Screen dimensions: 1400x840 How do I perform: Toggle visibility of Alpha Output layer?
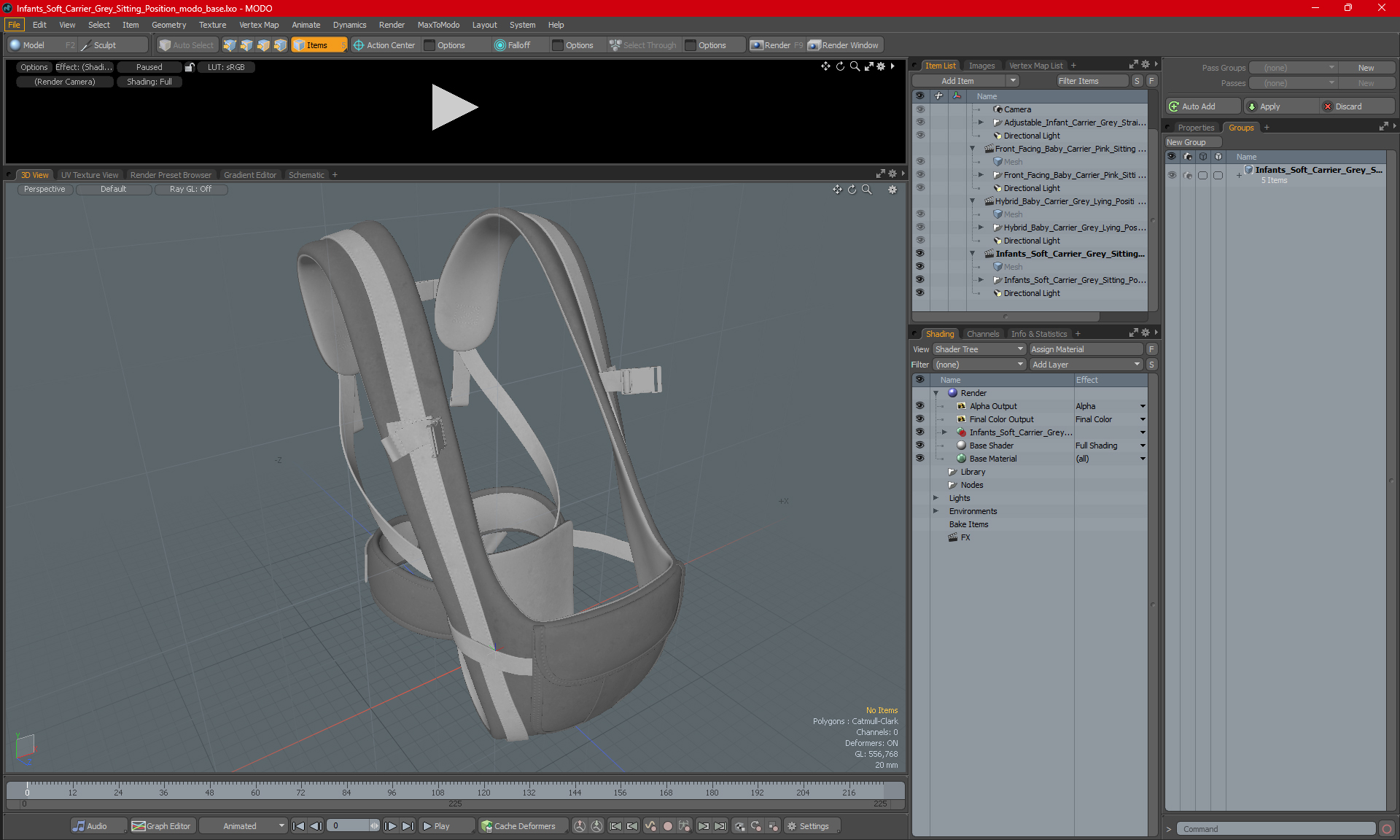coord(920,406)
